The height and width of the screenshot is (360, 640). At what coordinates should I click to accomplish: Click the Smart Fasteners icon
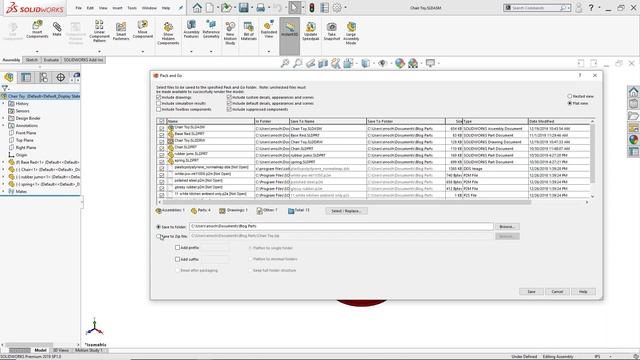point(121,31)
